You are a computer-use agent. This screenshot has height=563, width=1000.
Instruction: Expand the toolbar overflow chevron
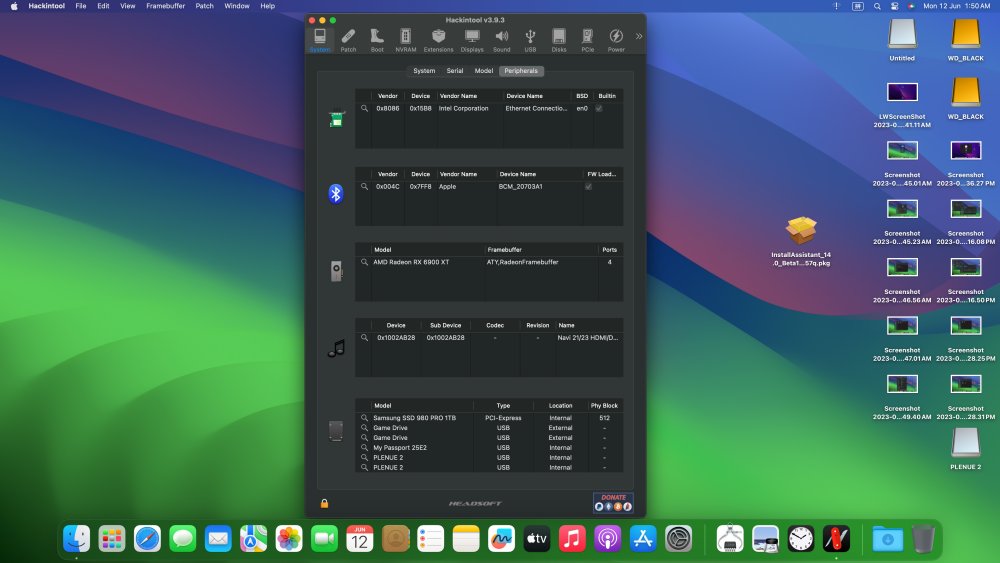tap(638, 36)
